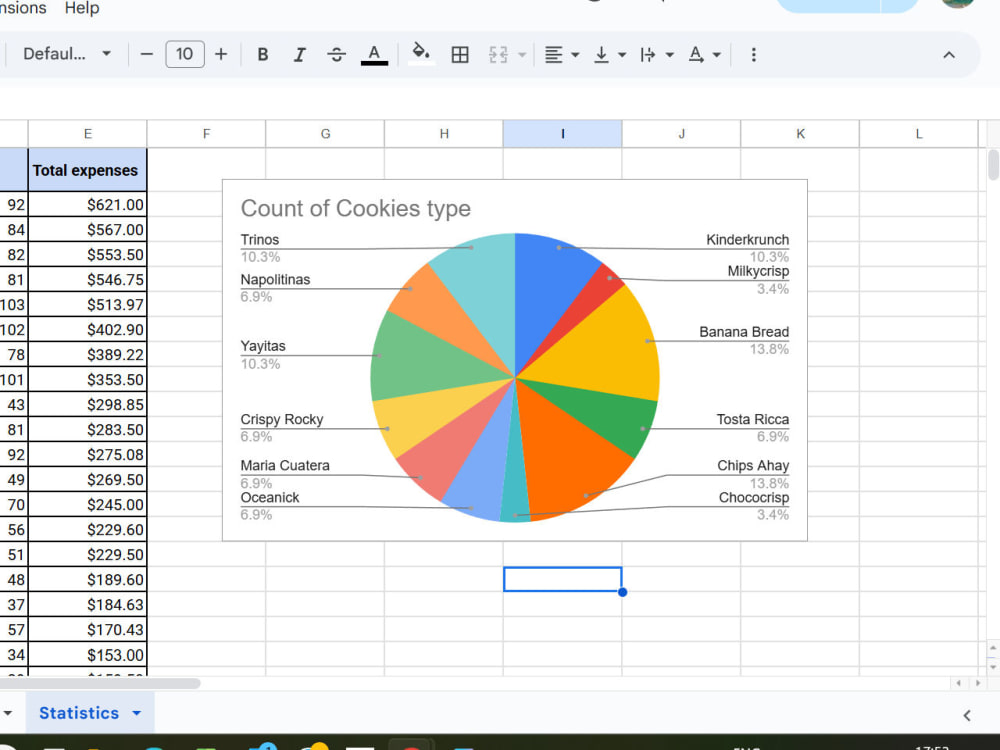Toggle bold formatting

263,55
